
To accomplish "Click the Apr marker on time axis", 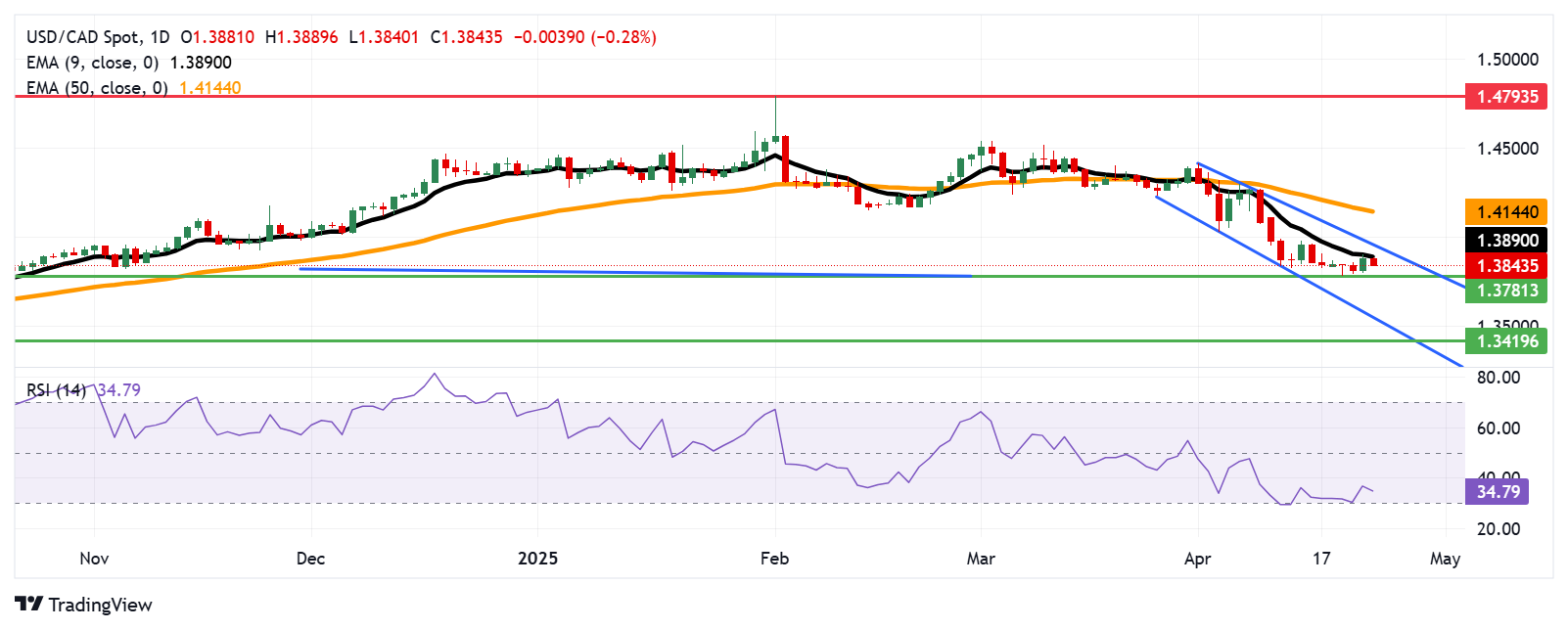I will click(1197, 559).
